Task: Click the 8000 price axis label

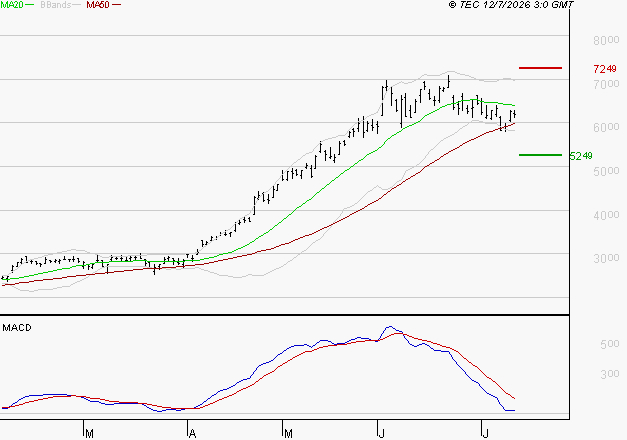Action: point(606,40)
